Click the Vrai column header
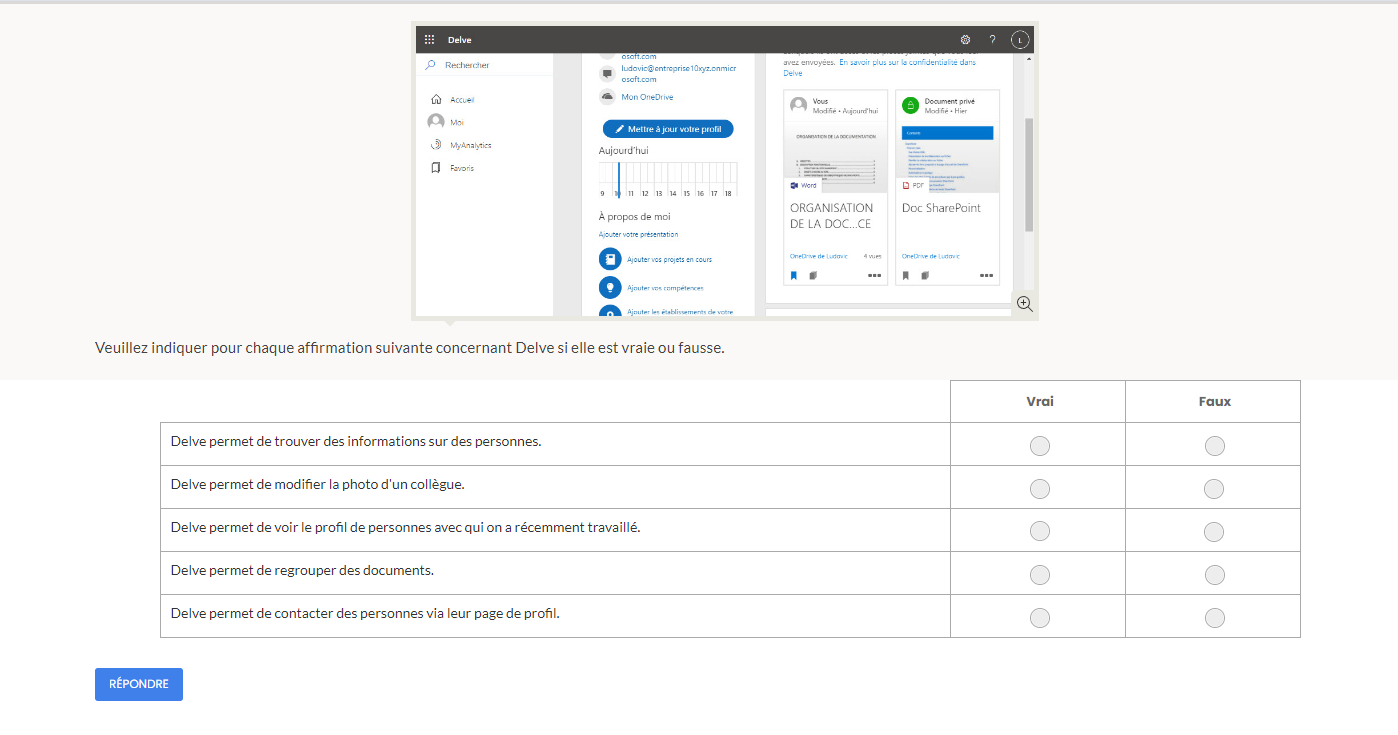This screenshot has width=1398, height=735. (1039, 401)
